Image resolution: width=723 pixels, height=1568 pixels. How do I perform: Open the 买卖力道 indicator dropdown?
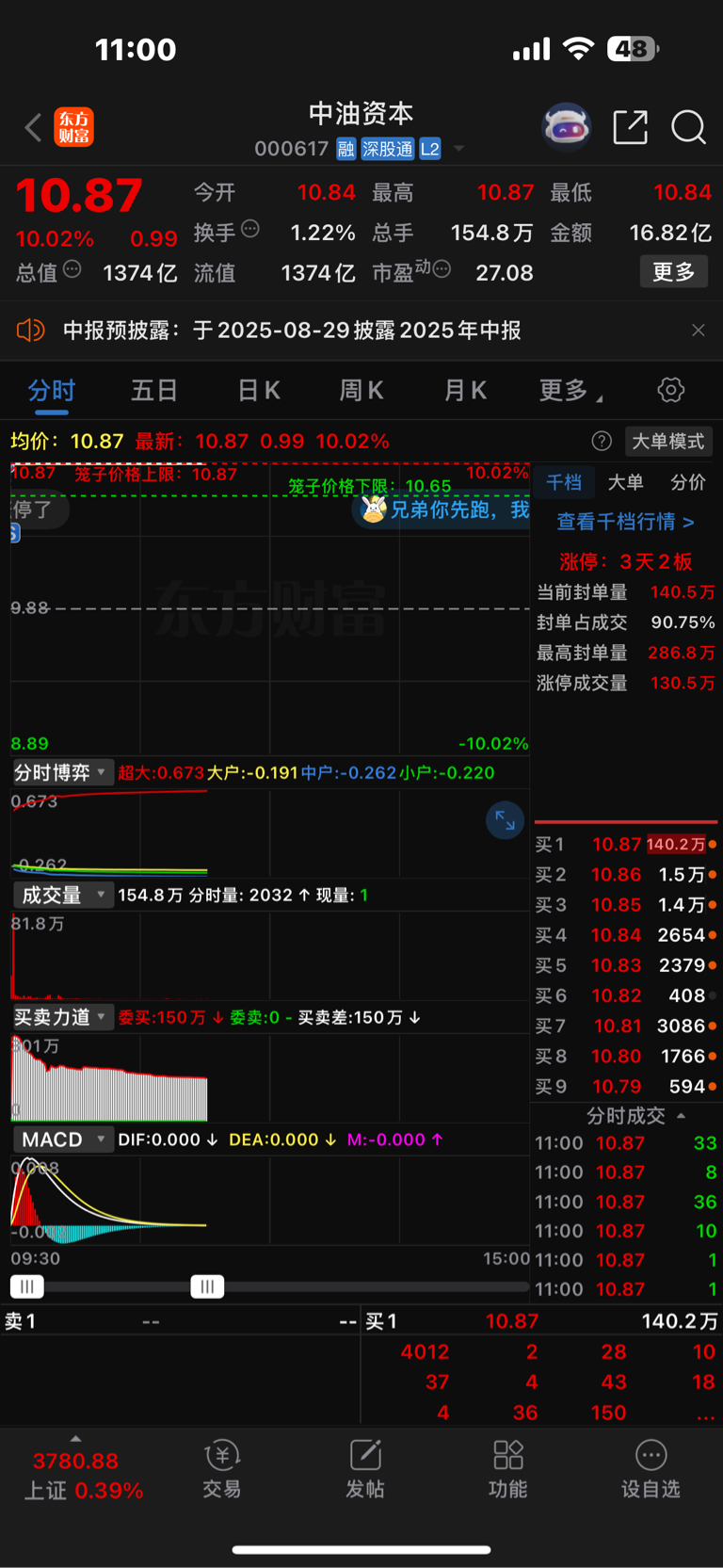click(61, 1017)
